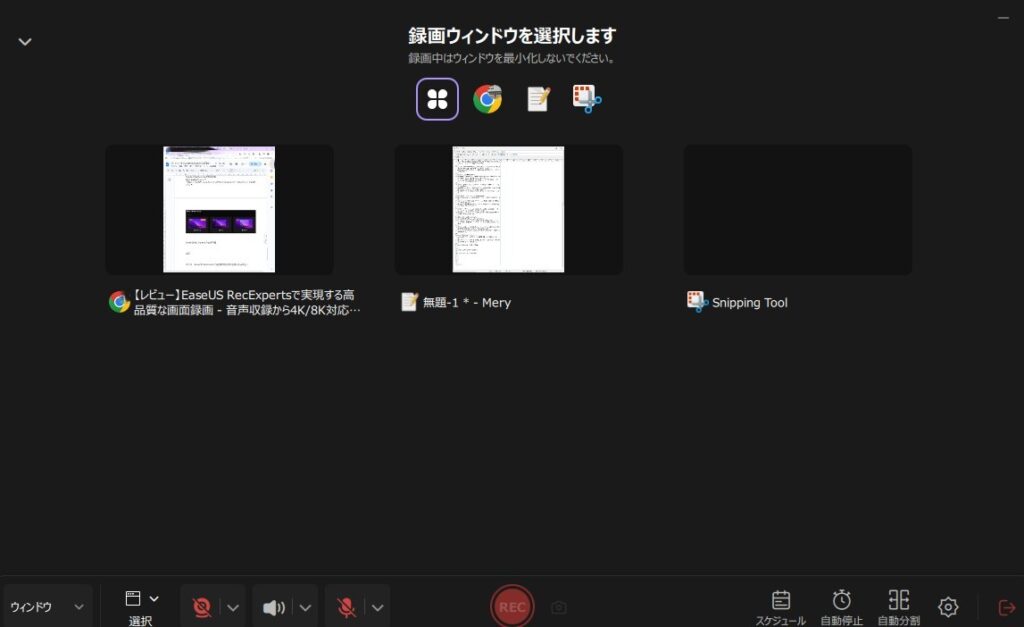
Task: Click the 無題-1 * - Mery label
Action: (x=466, y=302)
